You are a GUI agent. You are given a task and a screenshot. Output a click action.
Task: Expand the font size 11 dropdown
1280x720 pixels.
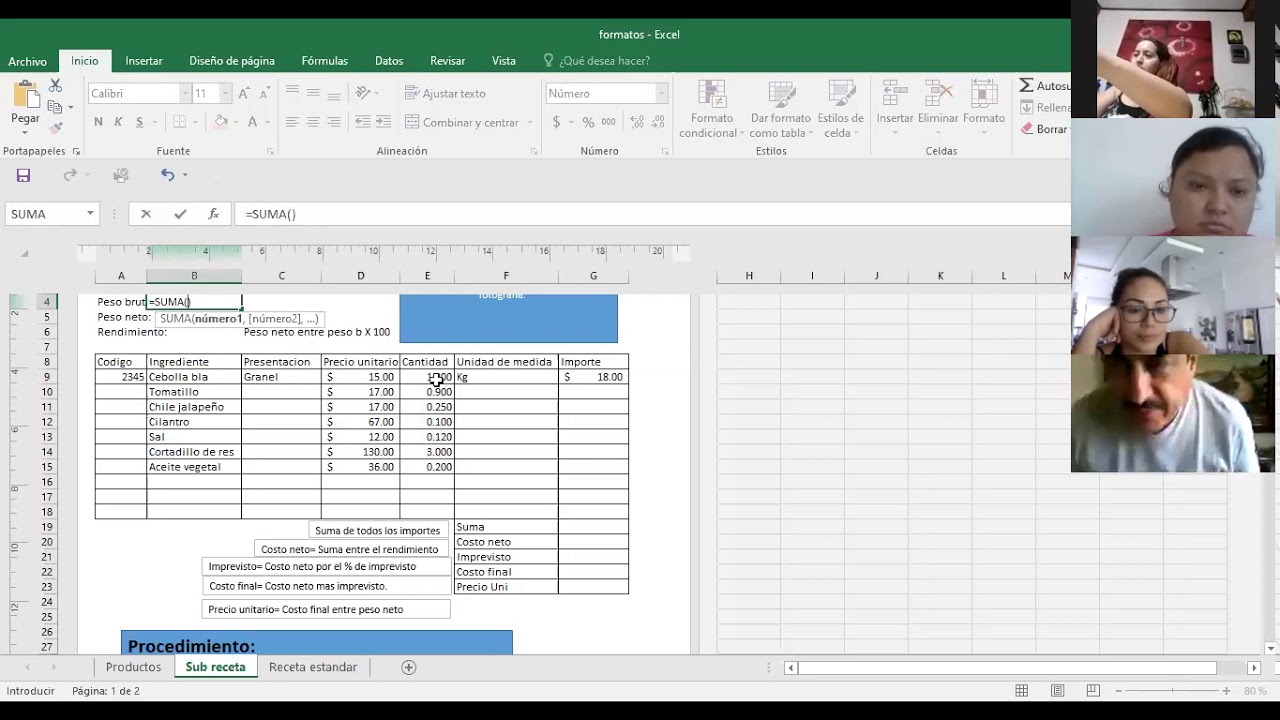tap(225, 93)
